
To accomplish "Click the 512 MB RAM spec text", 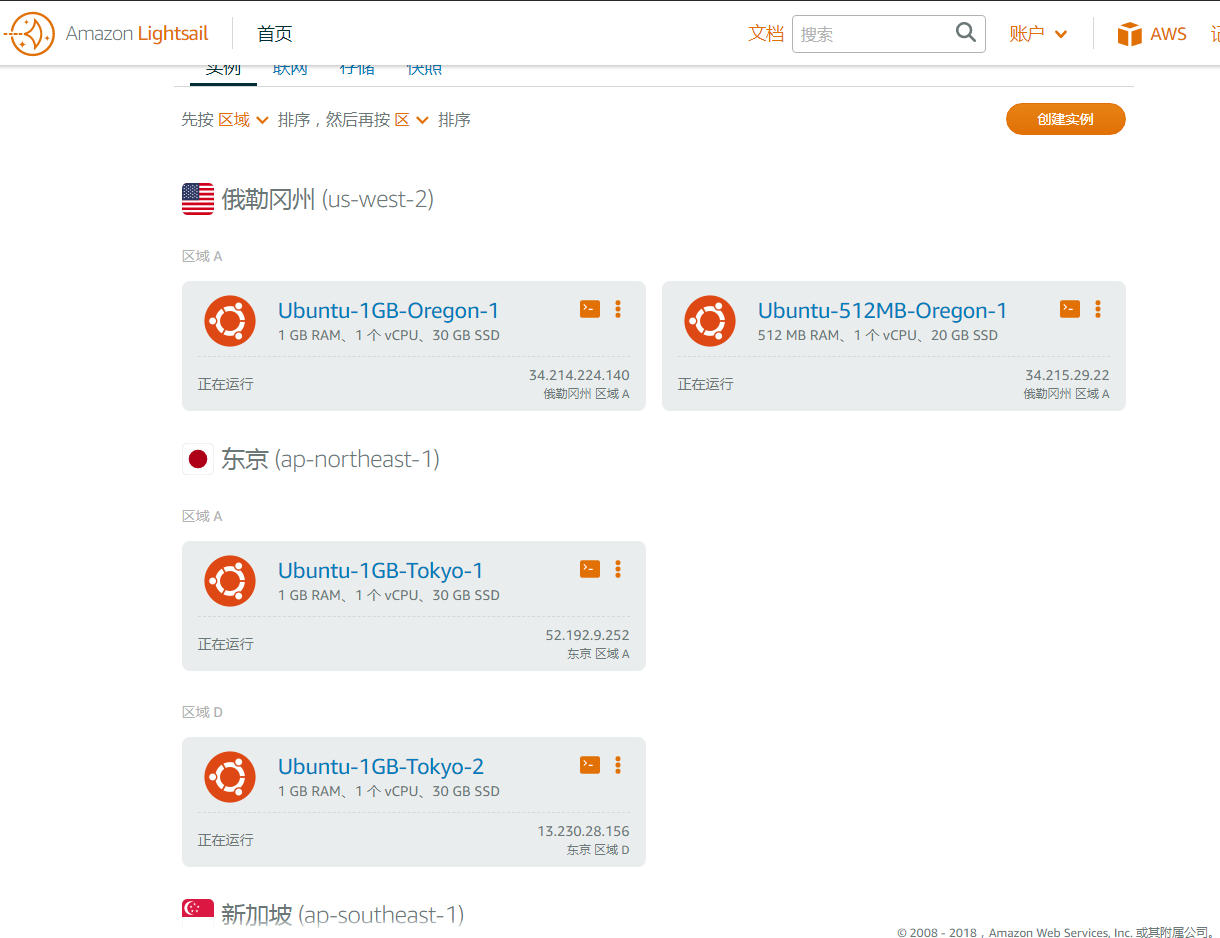I will click(x=878, y=336).
